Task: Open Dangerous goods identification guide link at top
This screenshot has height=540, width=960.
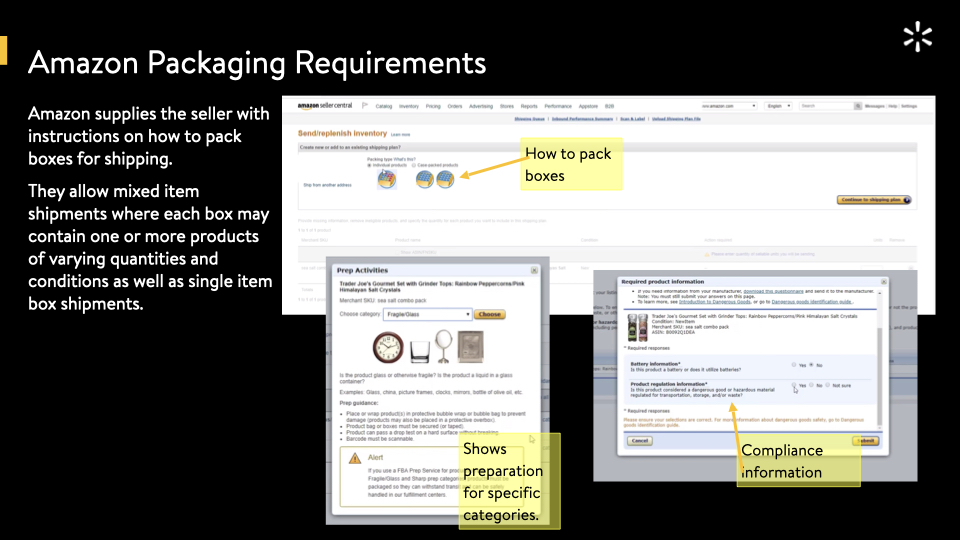Action: point(811,302)
